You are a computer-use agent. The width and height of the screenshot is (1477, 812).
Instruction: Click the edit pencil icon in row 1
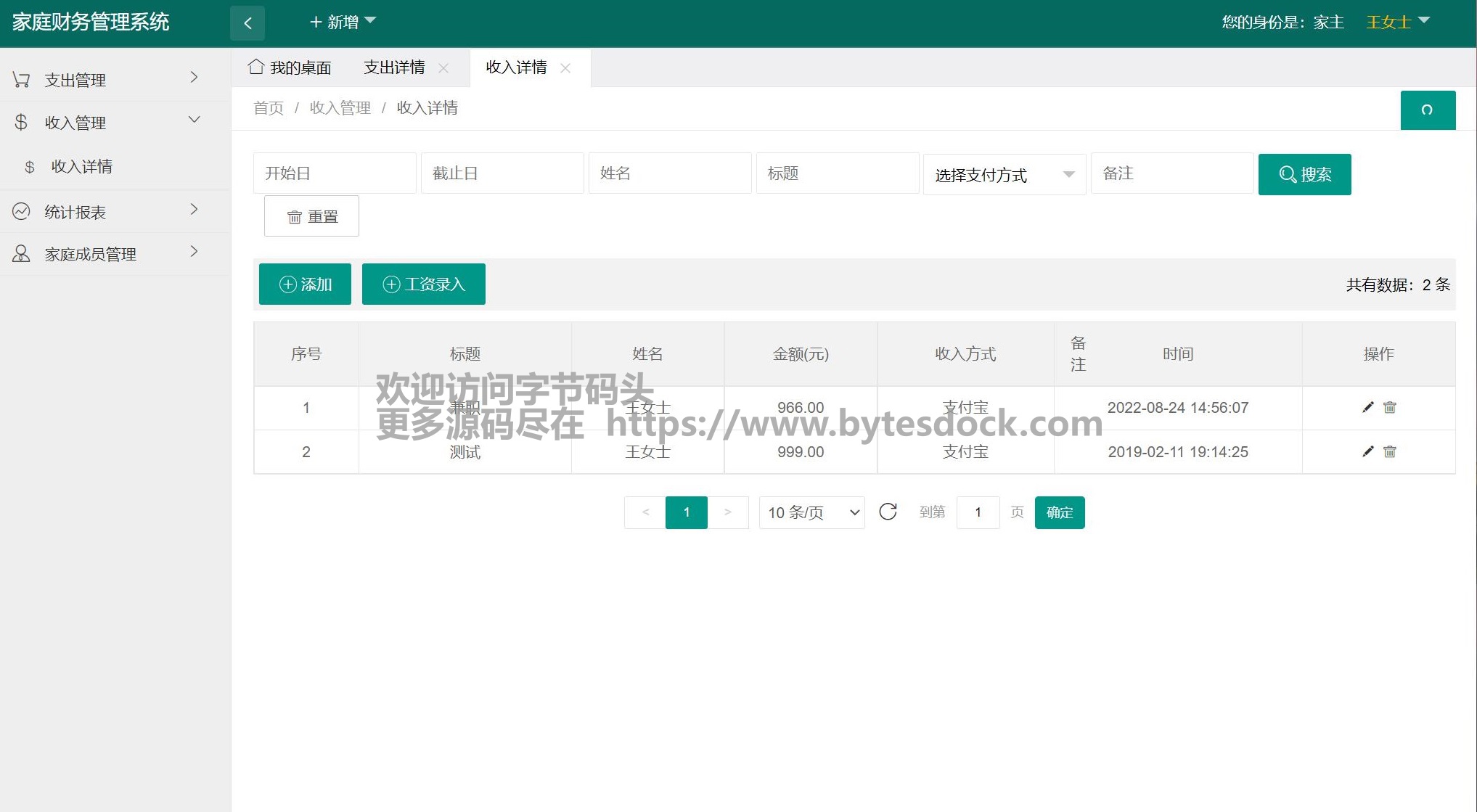click(1367, 407)
